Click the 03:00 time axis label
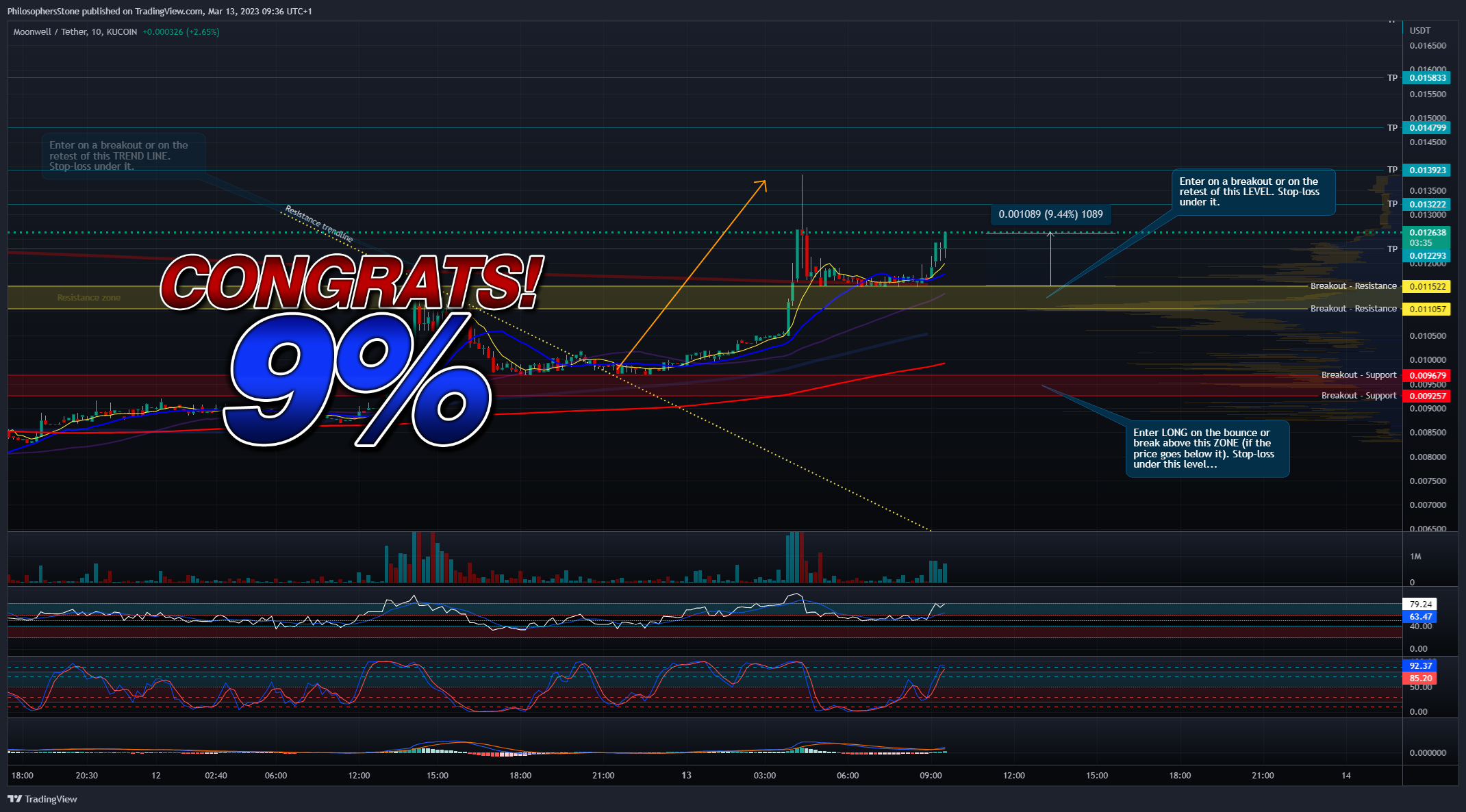This screenshot has width=1466, height=812. pos(765,776)
